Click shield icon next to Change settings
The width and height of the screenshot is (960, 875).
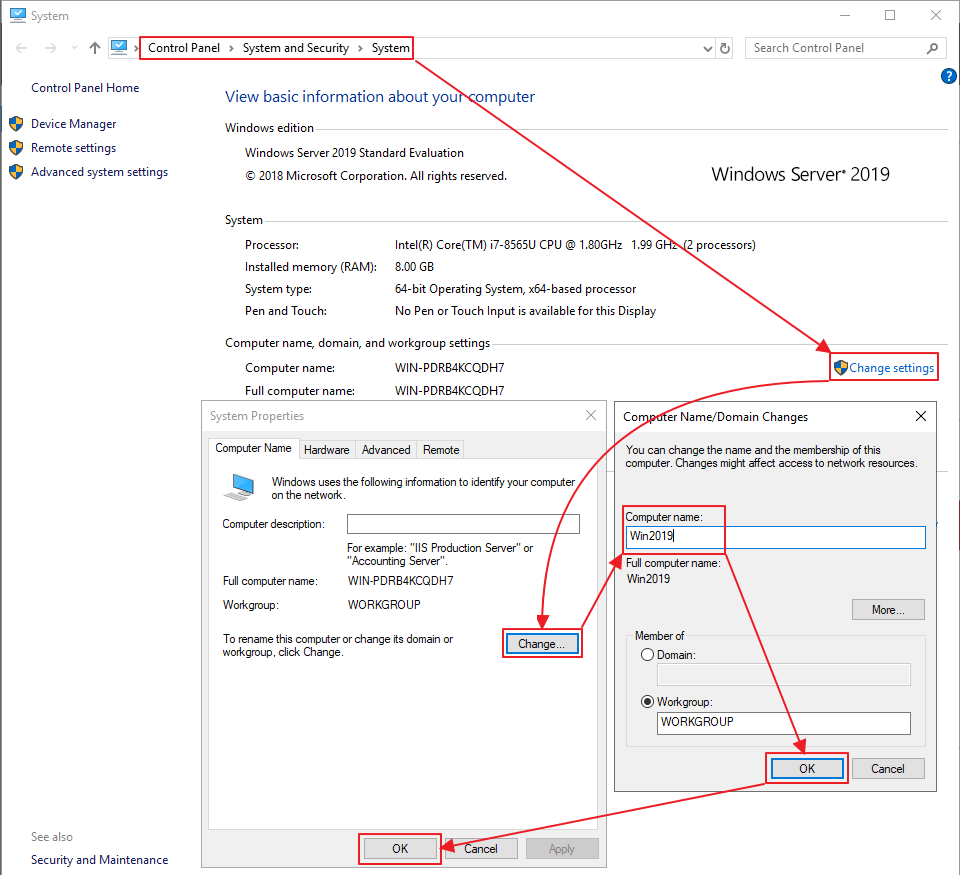pos(841,367)
